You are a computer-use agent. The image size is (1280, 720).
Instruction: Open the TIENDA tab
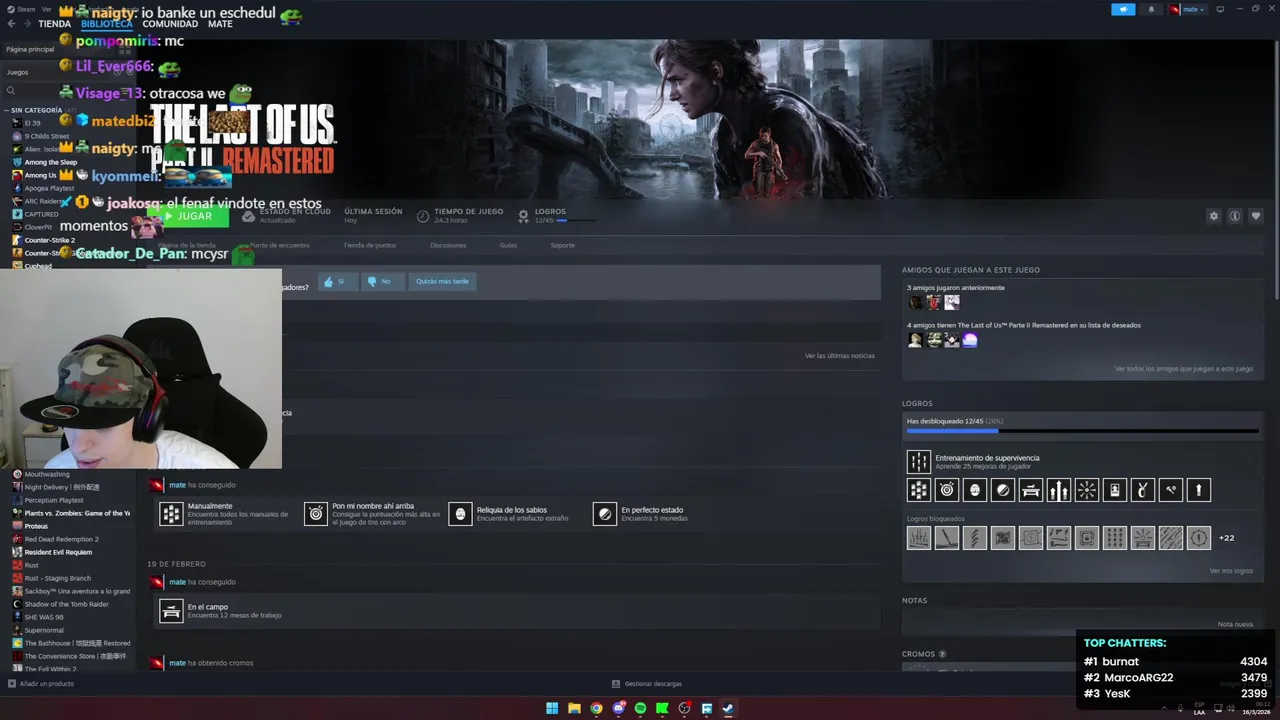click(x=54, y=24)
